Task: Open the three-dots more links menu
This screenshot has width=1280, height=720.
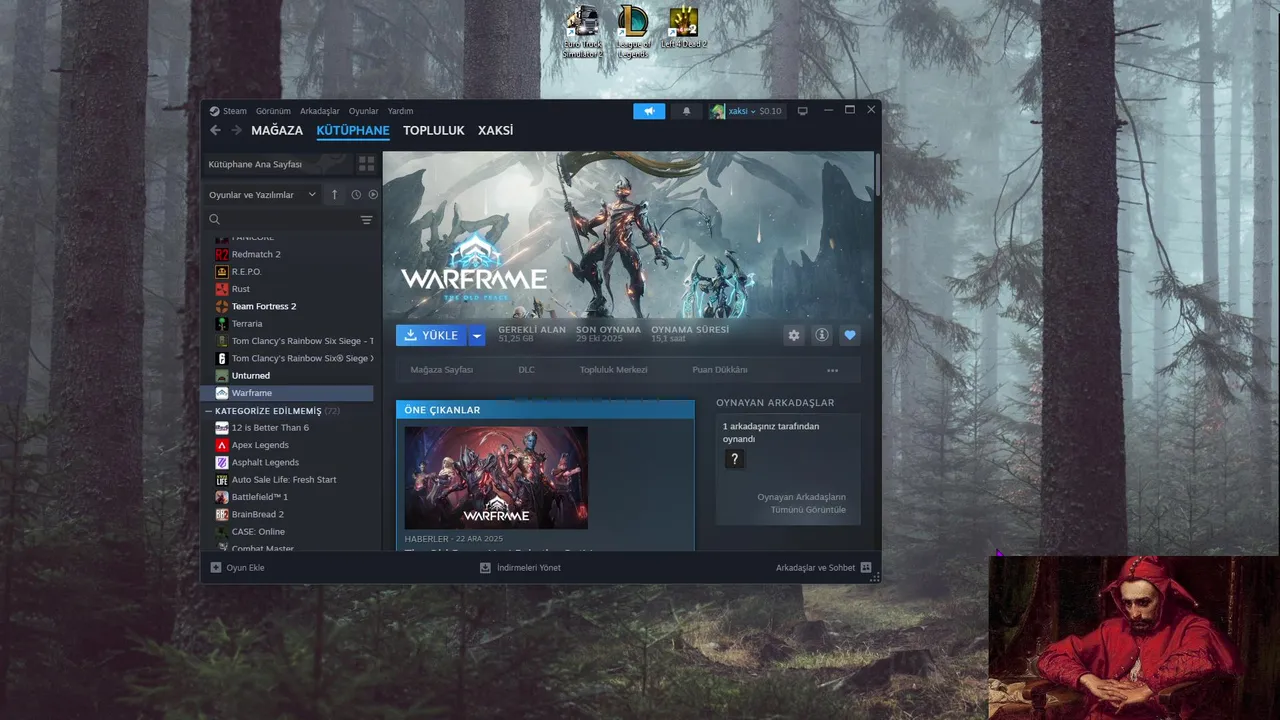Action: click(832, 370)
